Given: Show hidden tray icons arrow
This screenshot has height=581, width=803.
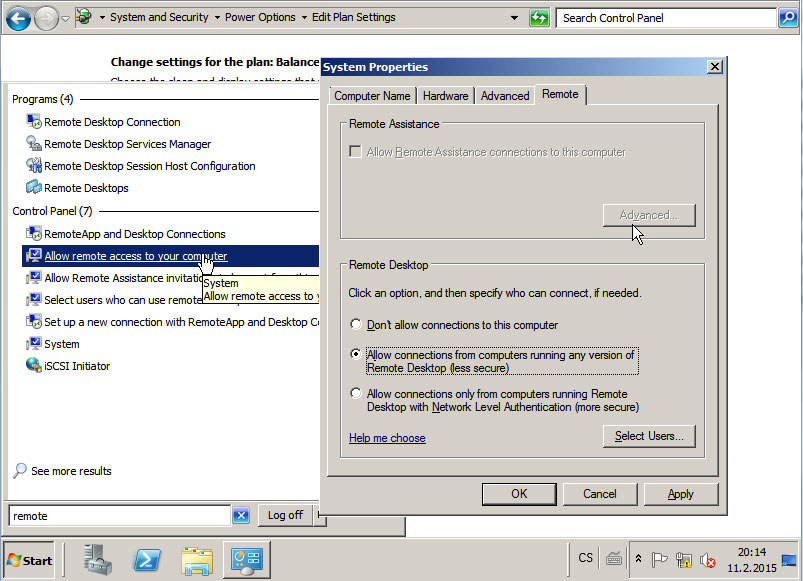Looking at the screenshot, I should click(638, 559).
